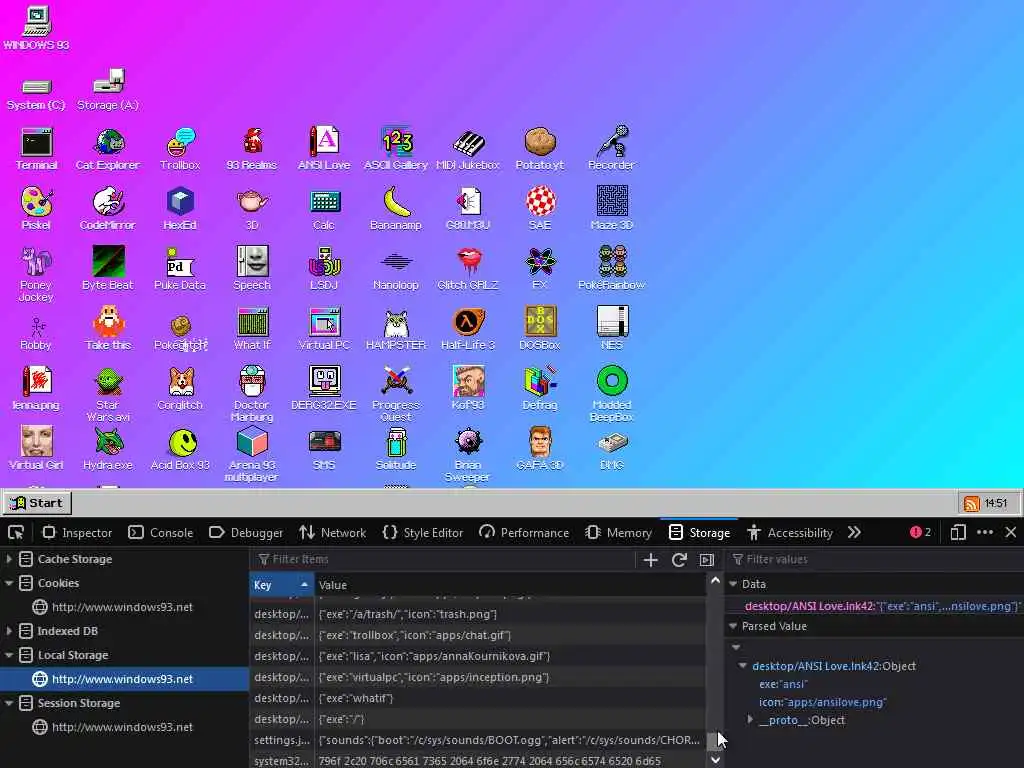Image resolution: width=1024 pixels, height=768 pixels.
Task: Collapse the Cookies tree node
Action: 9,583
